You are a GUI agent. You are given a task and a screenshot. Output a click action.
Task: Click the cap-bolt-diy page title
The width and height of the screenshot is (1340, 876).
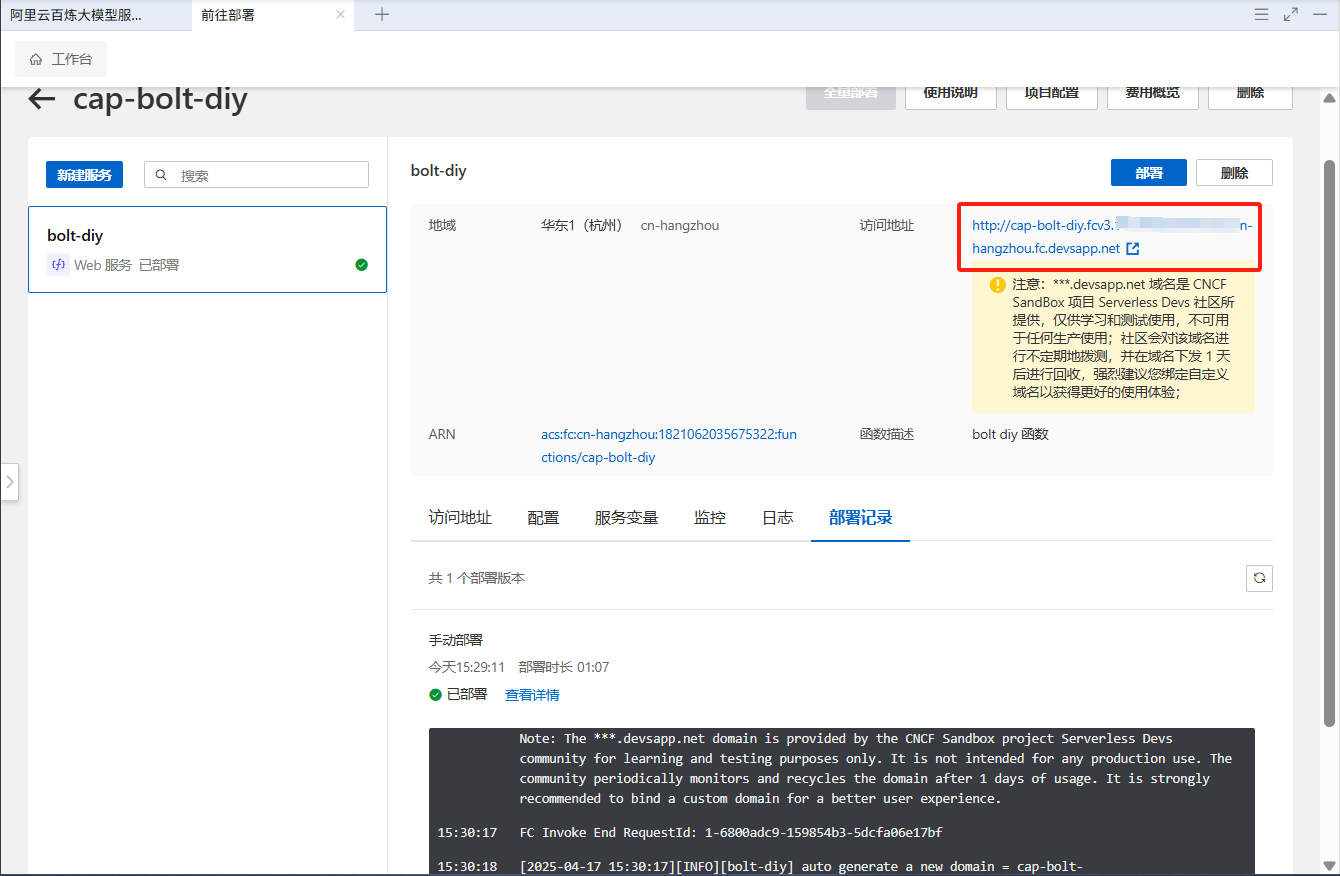[160, 99]
